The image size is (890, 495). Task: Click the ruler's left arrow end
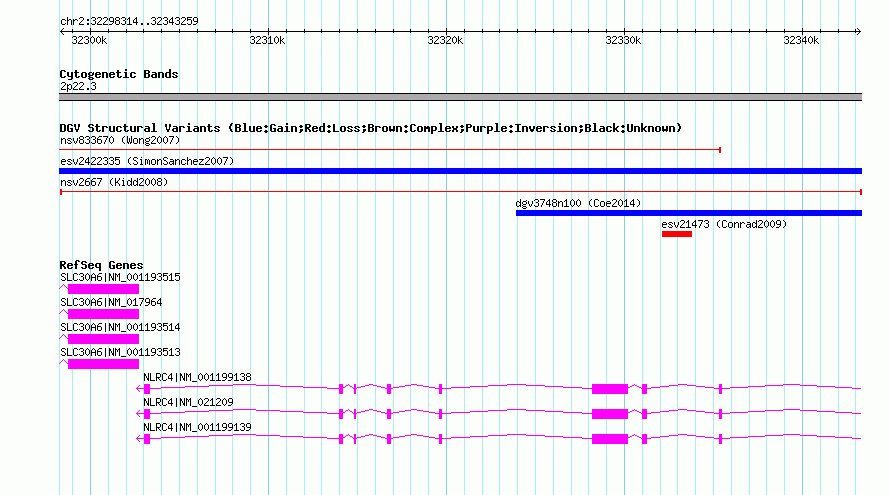pyautogui.click(x=62, y=32)
